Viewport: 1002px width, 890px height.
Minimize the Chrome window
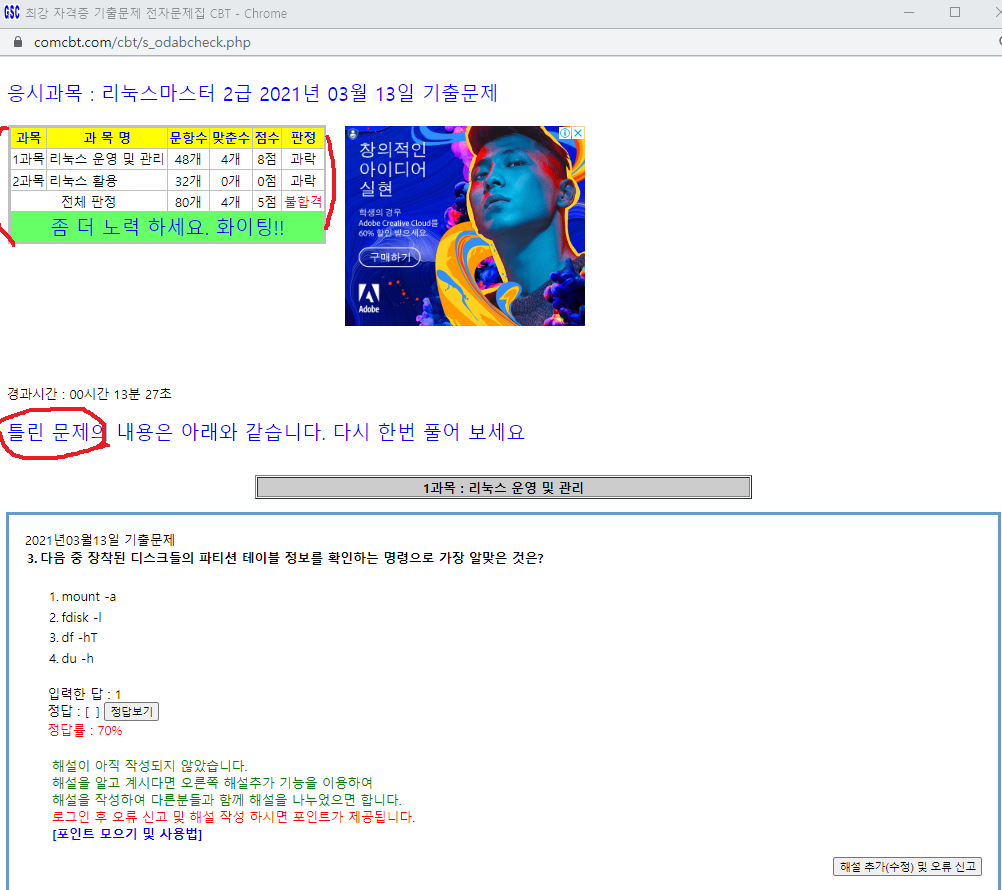click(x=909, y=12)
